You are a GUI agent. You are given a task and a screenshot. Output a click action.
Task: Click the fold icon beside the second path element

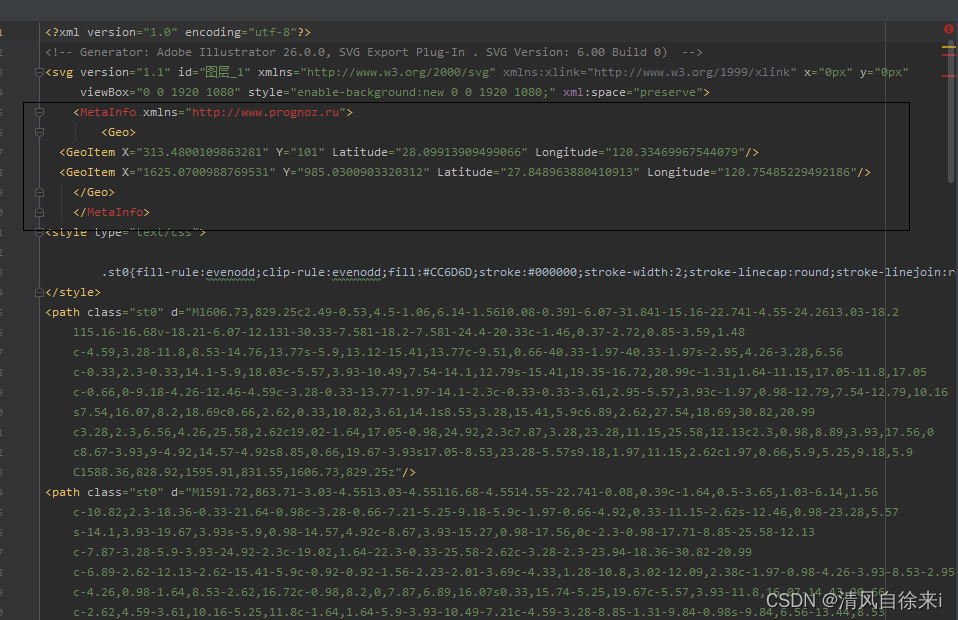[x=39, y=491]
